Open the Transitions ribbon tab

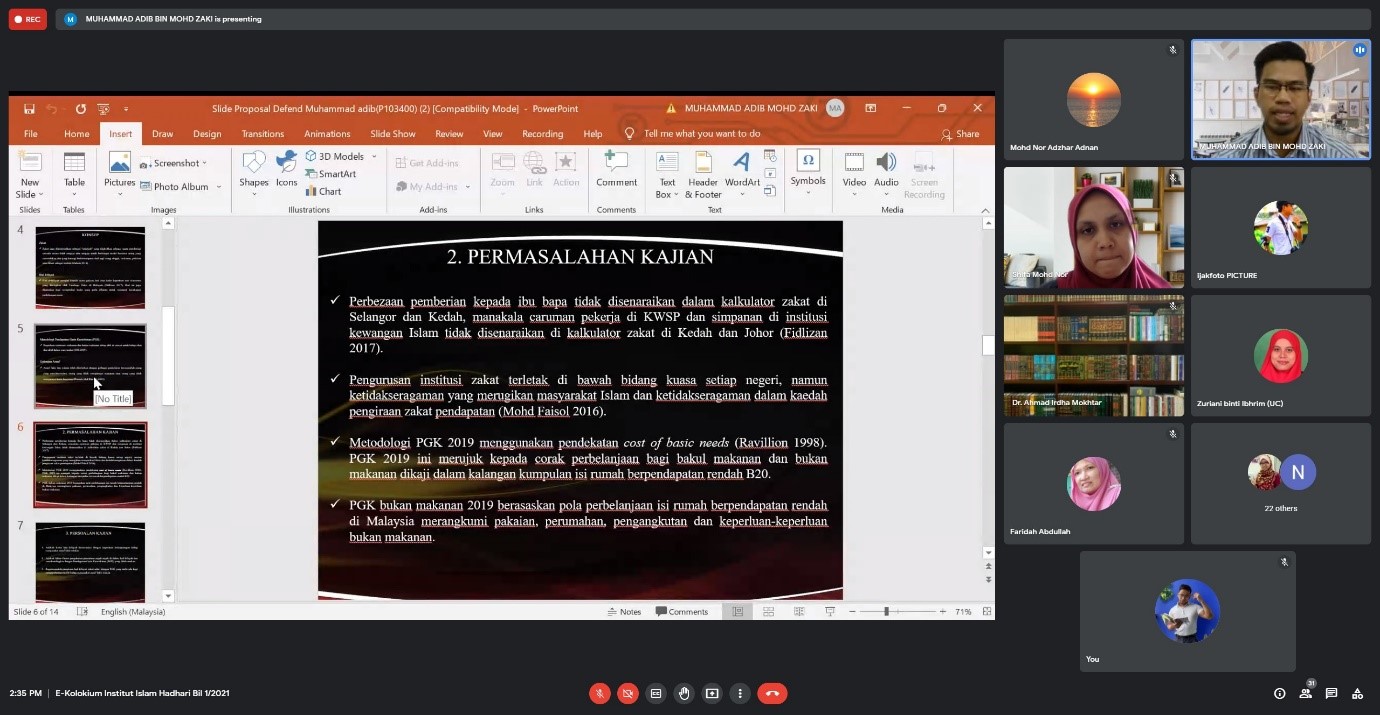click(x=263, y=134)
